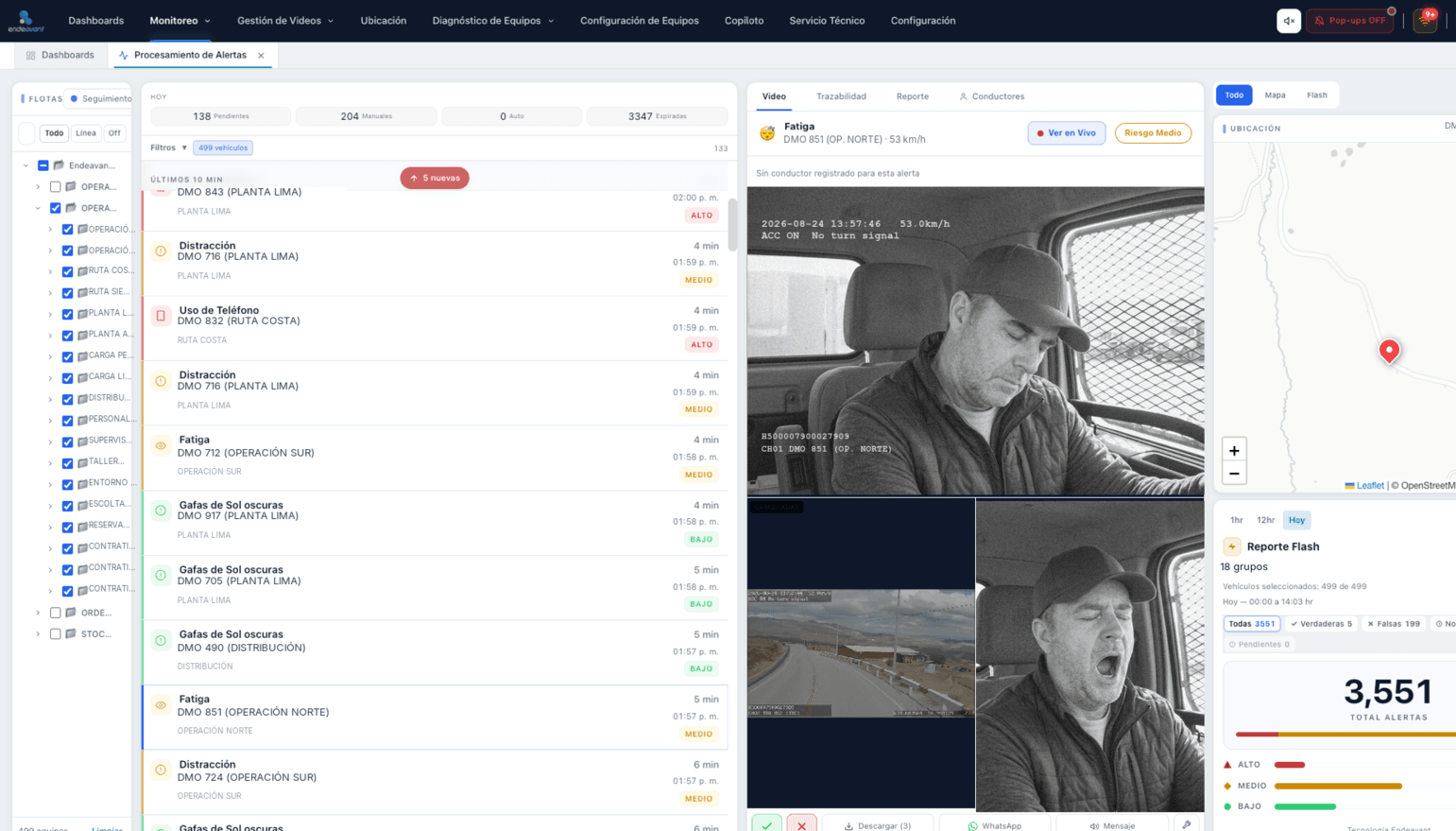Open the Monitoreo dropdown menu
The width and height of the screenshot is (1456, 831).
(180, 21)
